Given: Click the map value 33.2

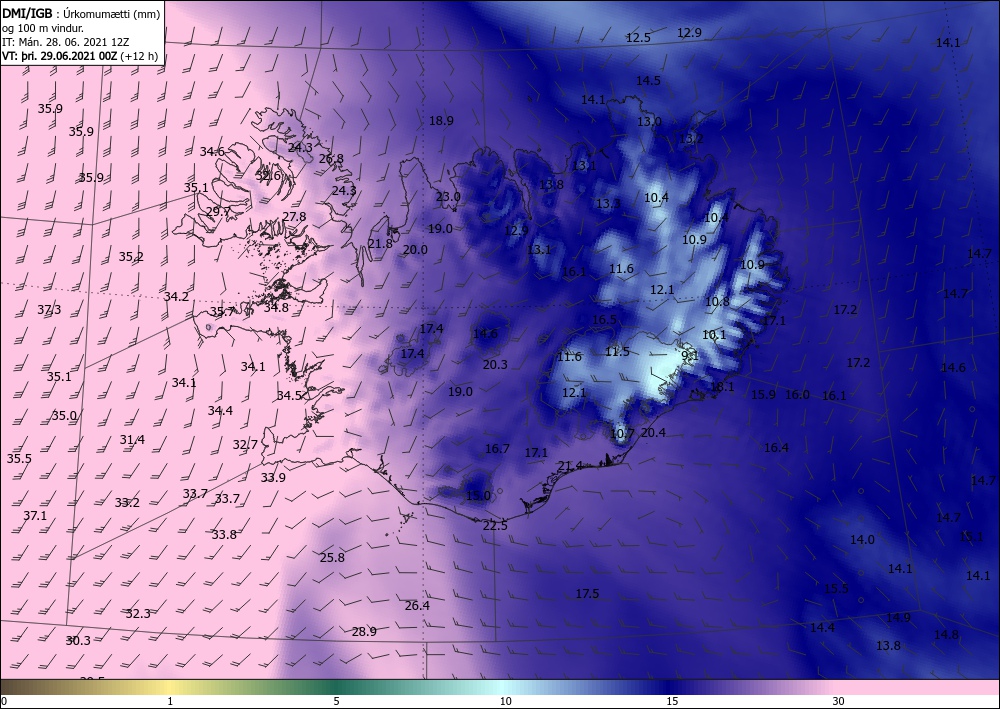Looking at the screenshot, I should tap(127, 502).
